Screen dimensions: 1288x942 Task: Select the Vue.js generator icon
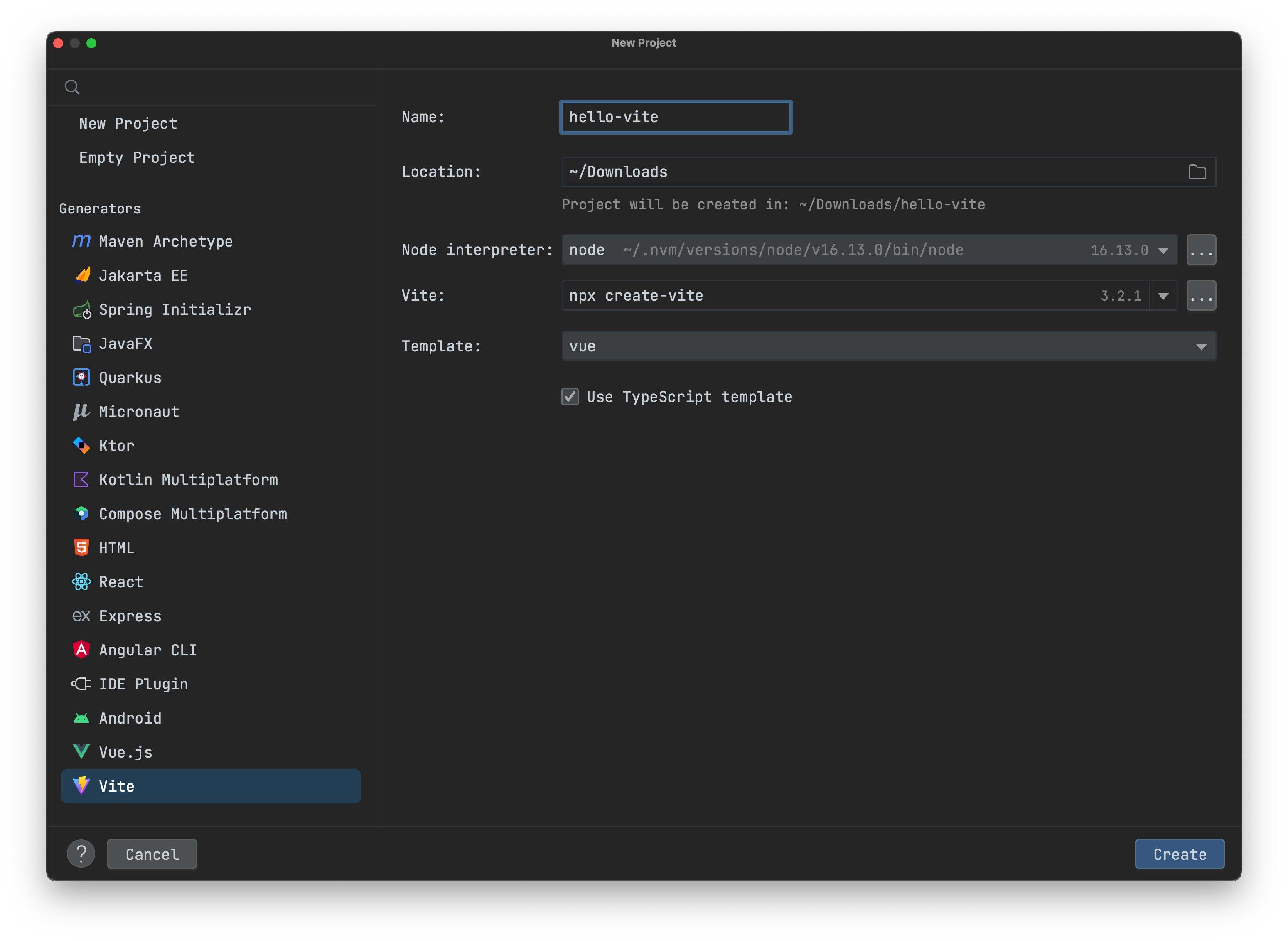pos(81,751)
